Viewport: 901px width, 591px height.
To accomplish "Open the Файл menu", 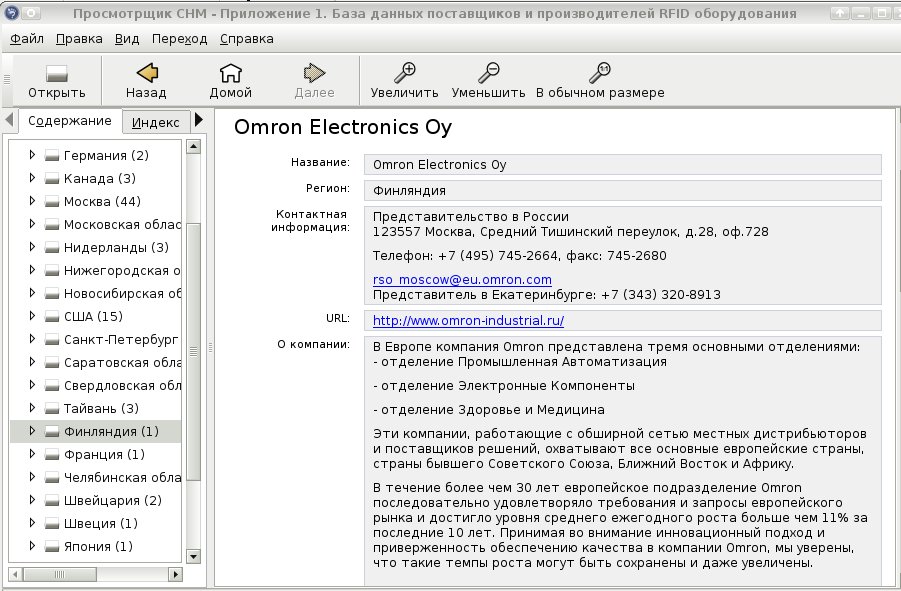I will 27,39.
